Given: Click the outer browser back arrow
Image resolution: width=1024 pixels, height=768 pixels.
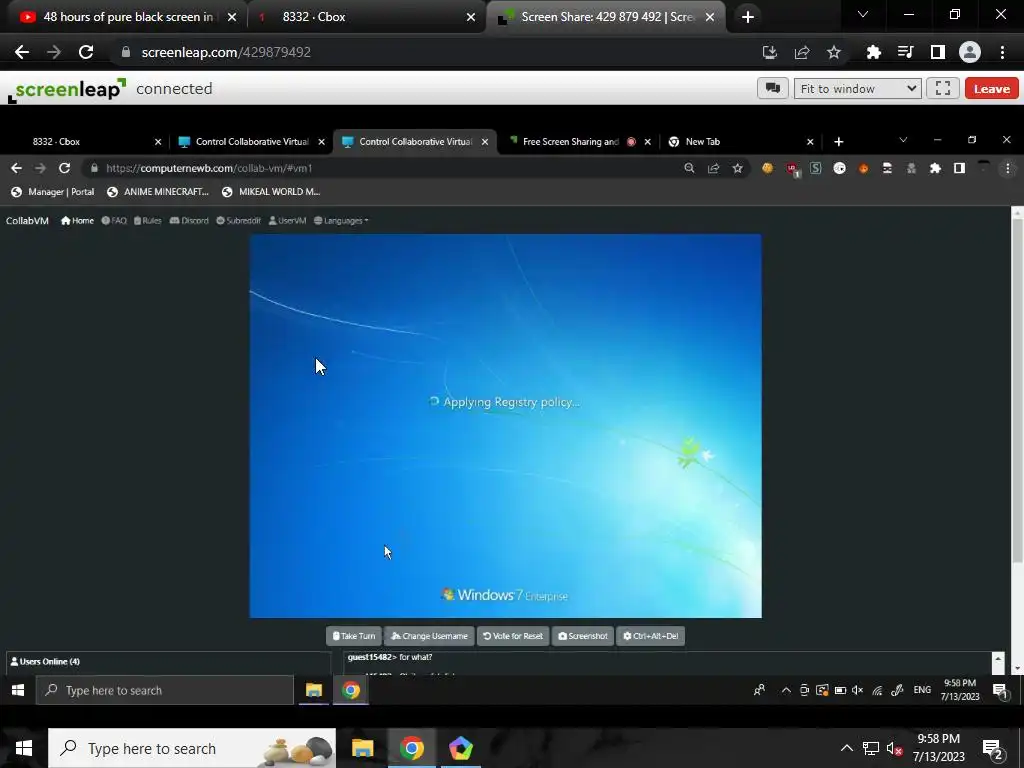Looking at the screenshot, I should [22, 52].
